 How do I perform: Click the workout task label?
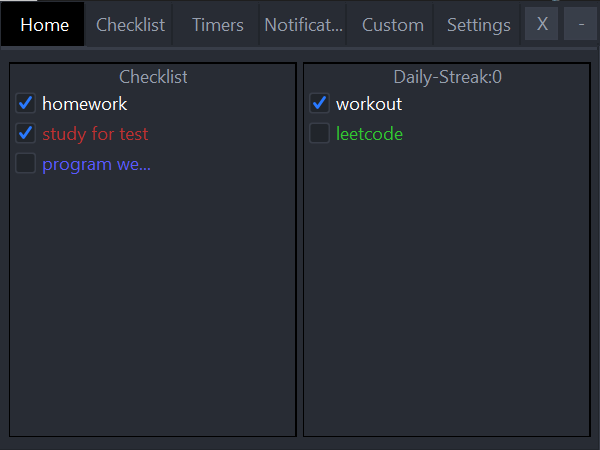pyautogui.click(x=369, y=104)
